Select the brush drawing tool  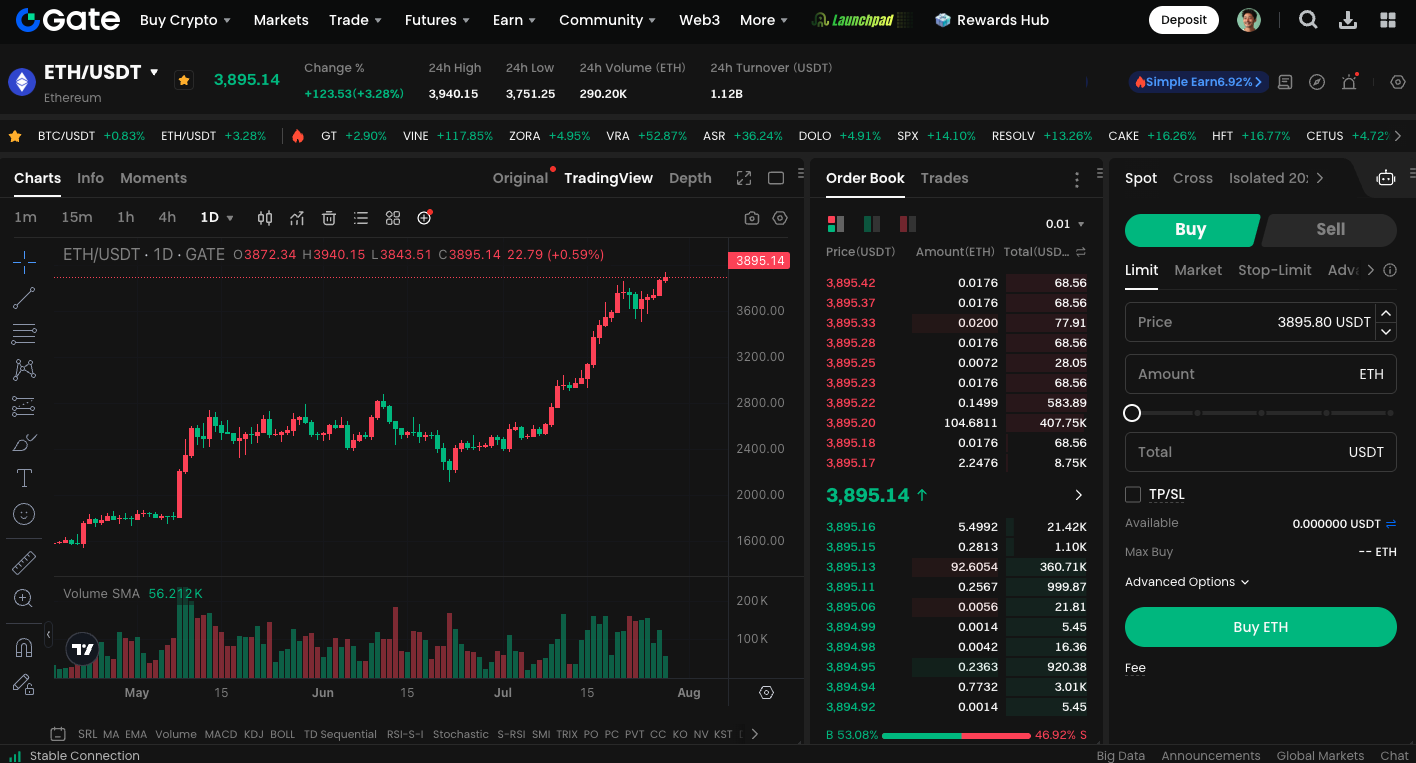[x=24, y=442]
